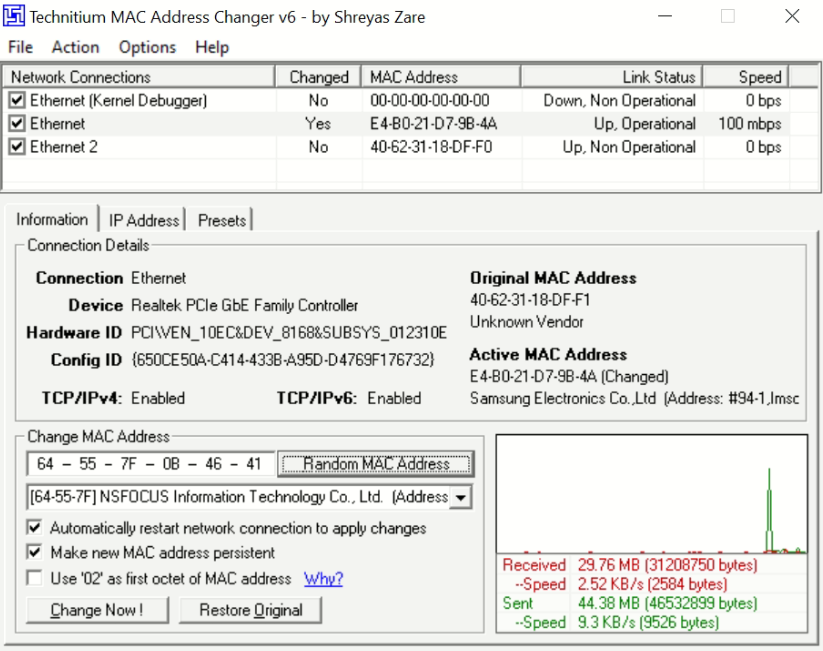Screen dimensions: 823x651
Task: Toggle Make new MAC address persistent
Action: pos(35,552)
